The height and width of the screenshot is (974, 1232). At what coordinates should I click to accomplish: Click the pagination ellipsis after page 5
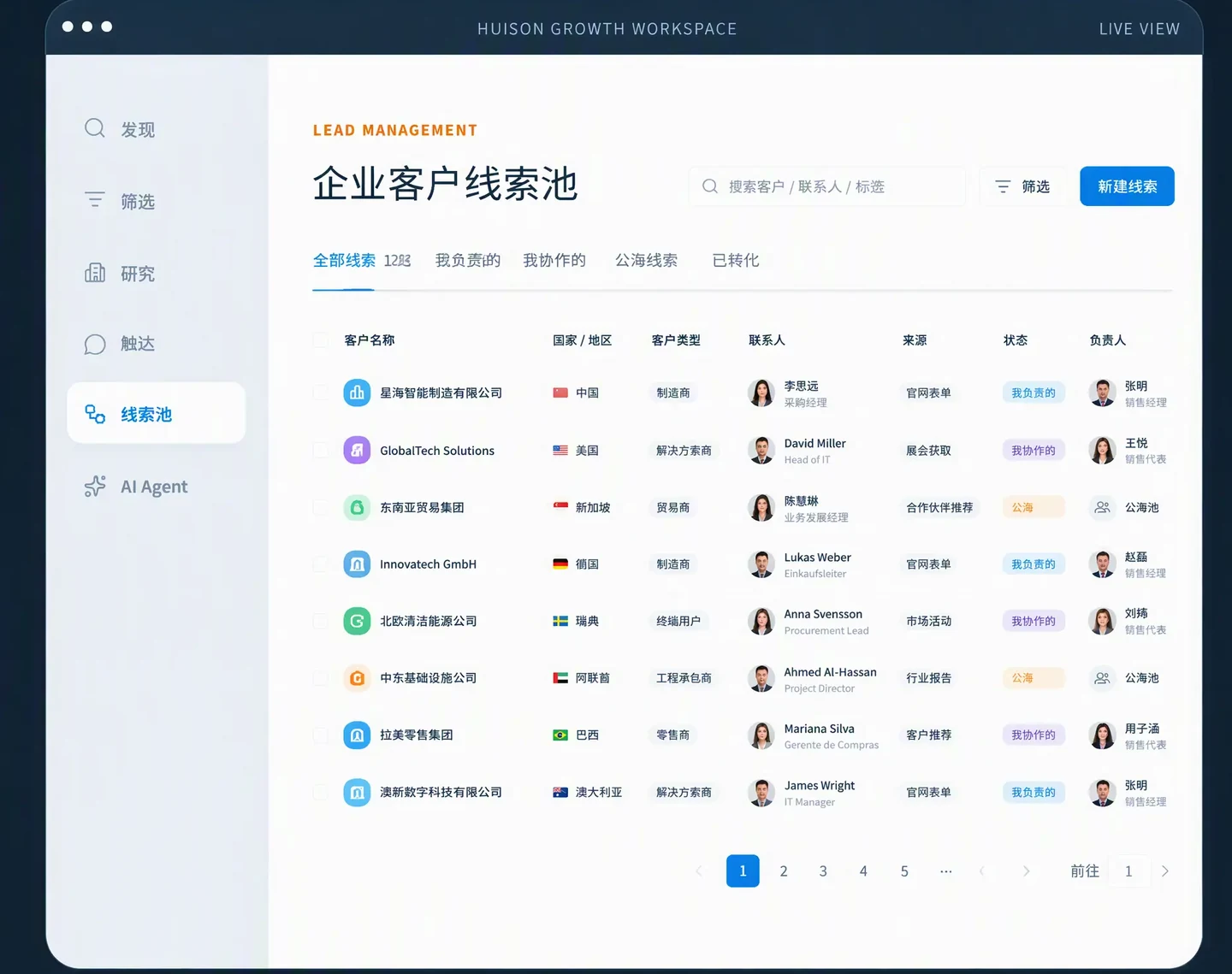pyautogui.click(x=945, y=871)
